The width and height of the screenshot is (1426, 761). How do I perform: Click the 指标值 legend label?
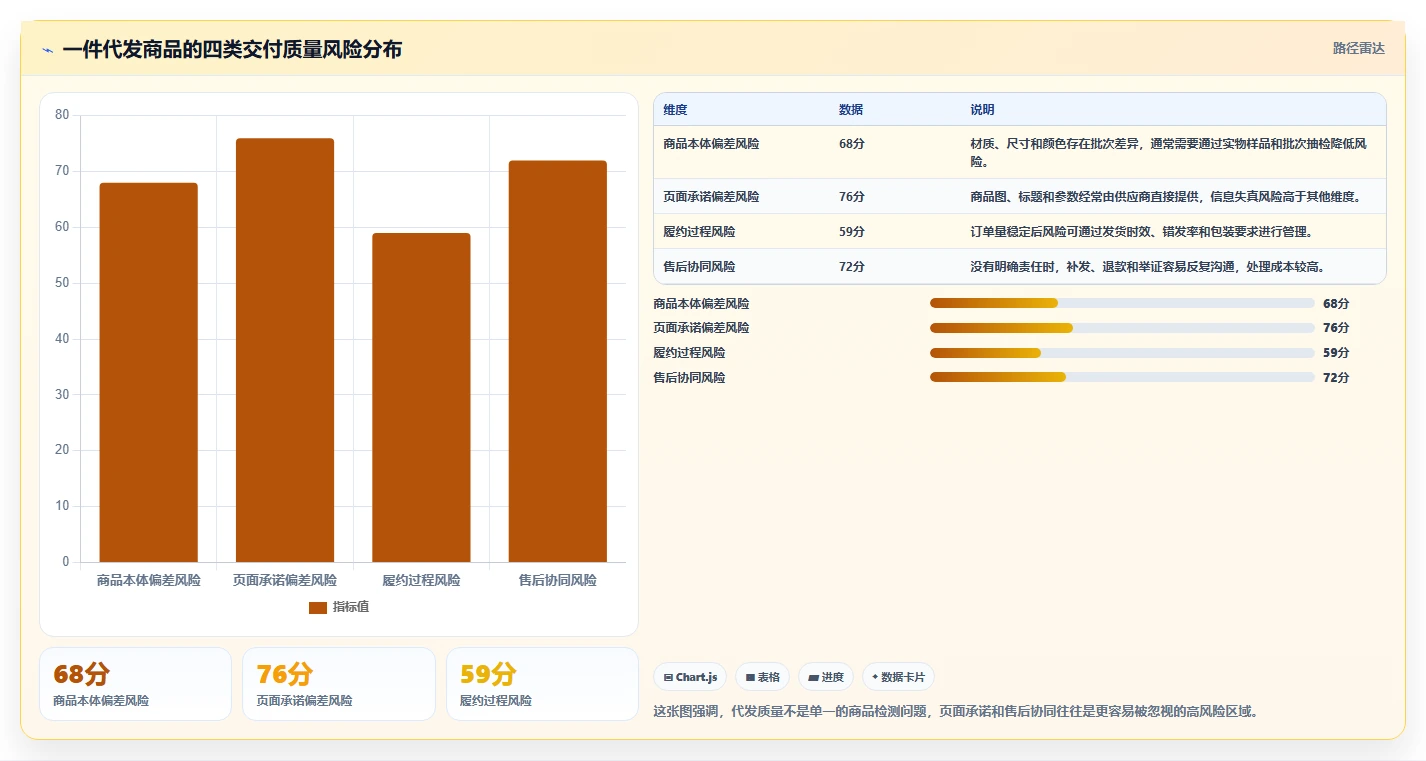pos(351,607)
